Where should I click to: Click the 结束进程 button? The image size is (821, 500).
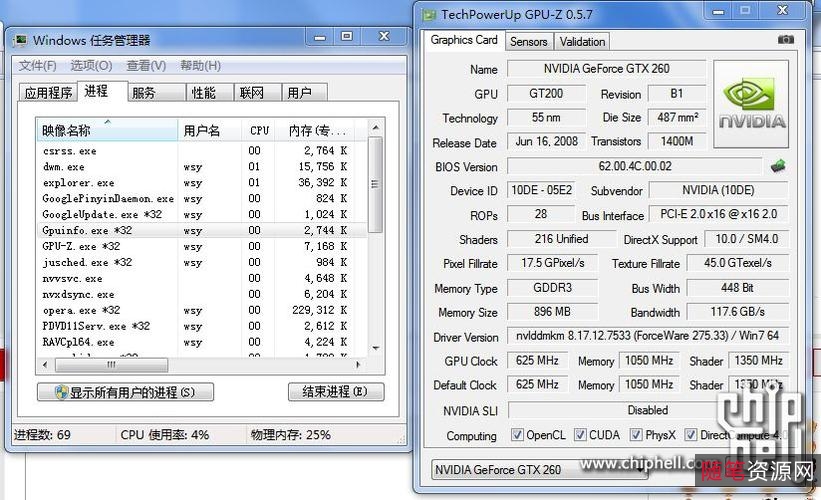click(336, 392)
